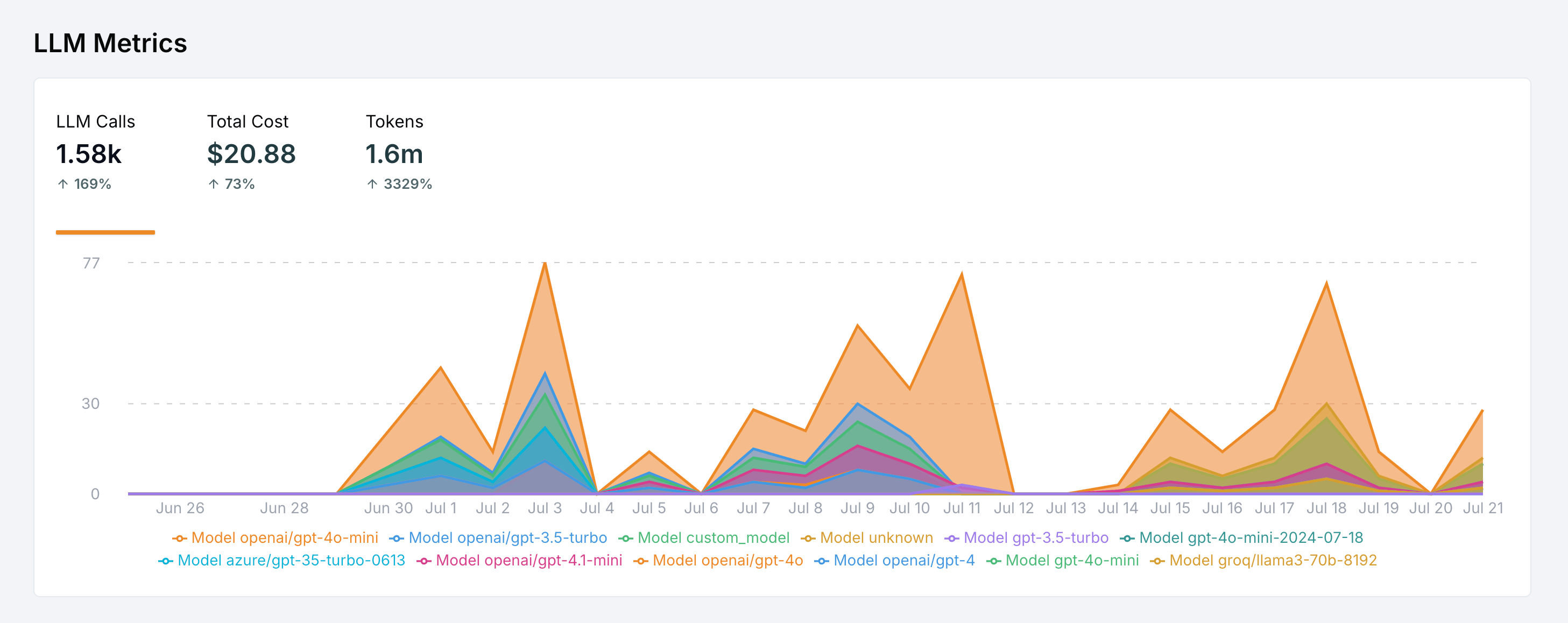Click the 1.58k LLM calls value
Image resolution: width=1568 pixels, height=623 pixels.
click(89, 154)
